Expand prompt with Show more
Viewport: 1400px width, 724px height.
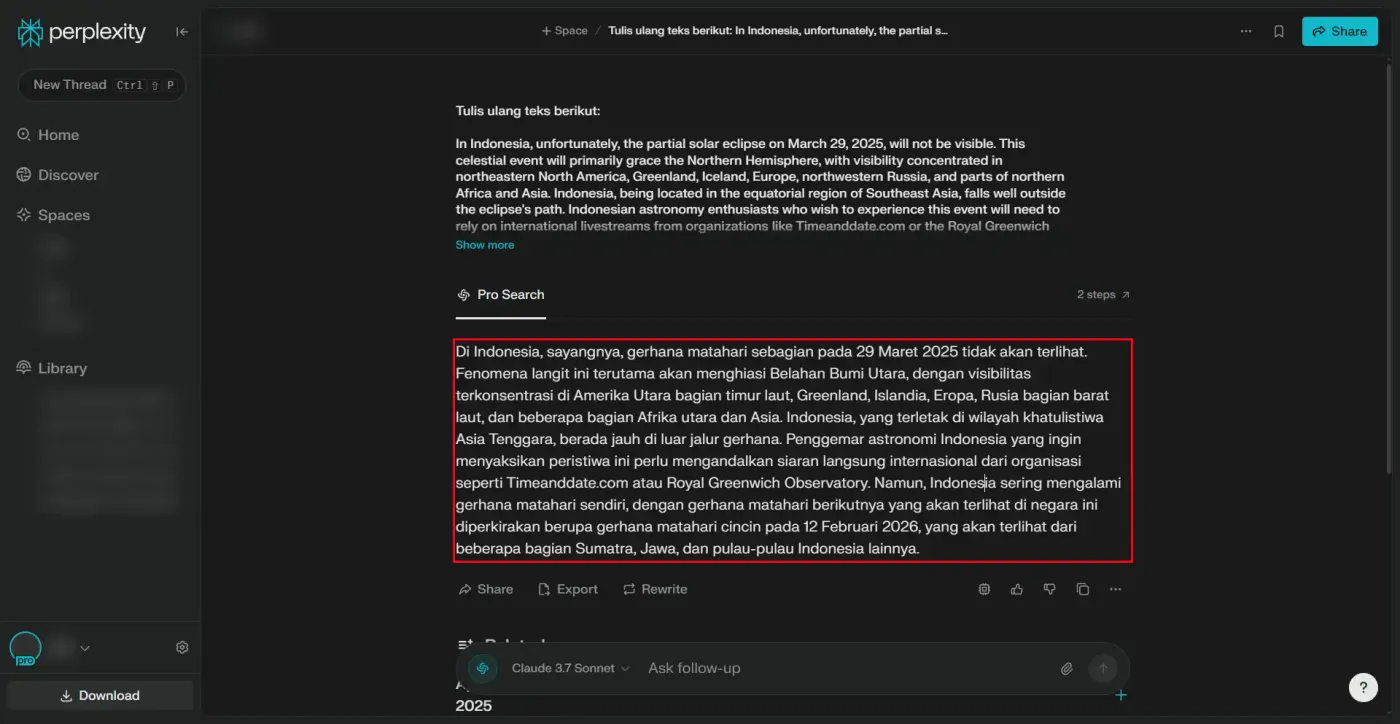pos(485,245)
